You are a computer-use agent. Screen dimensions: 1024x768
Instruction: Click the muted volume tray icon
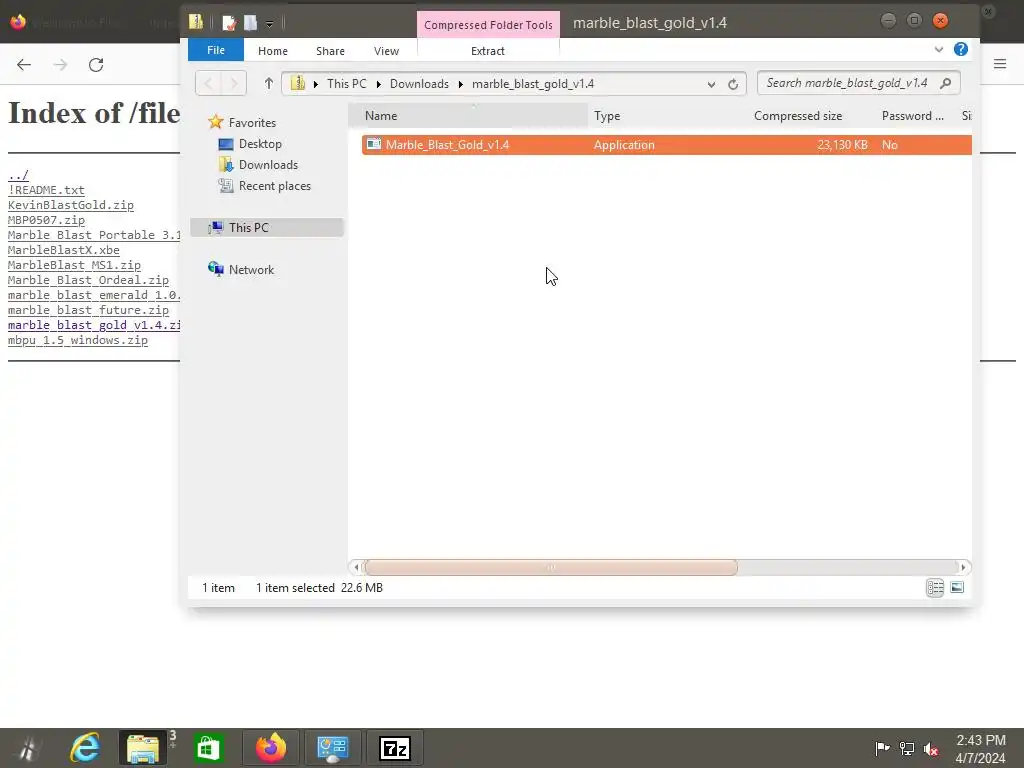931,749
